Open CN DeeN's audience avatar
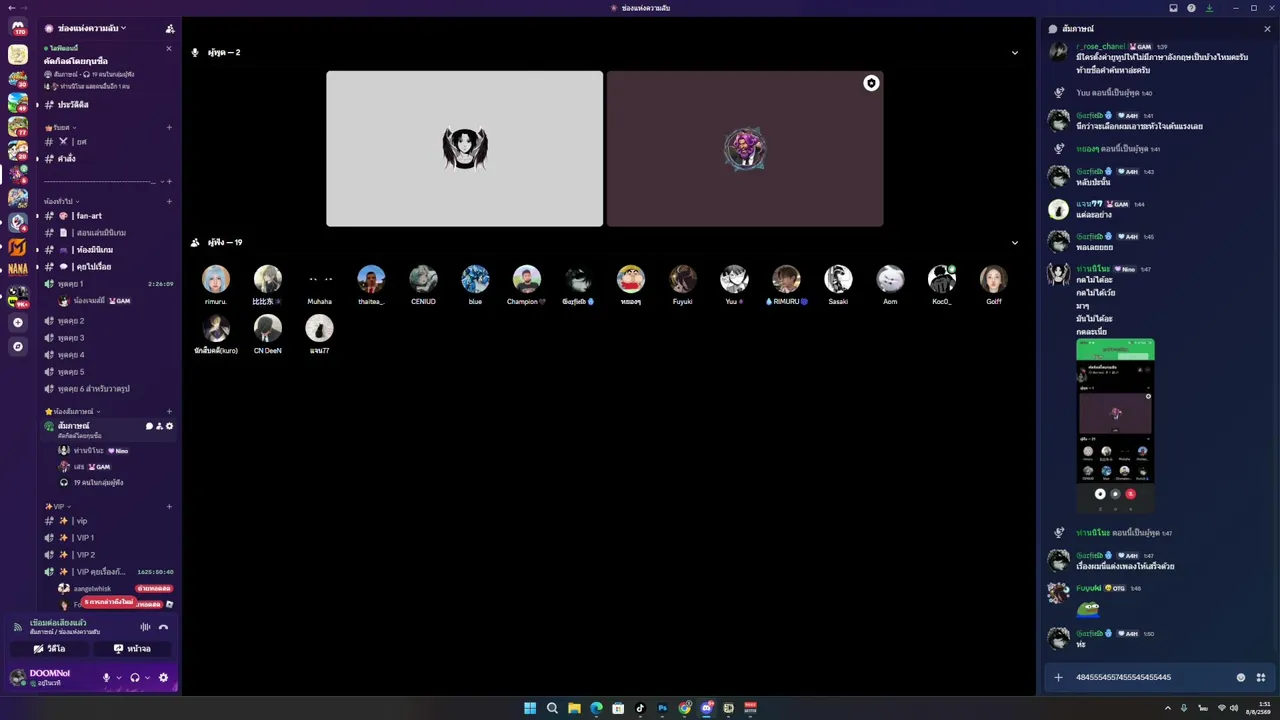1280x720 pixels. click(x=267, y=328)
